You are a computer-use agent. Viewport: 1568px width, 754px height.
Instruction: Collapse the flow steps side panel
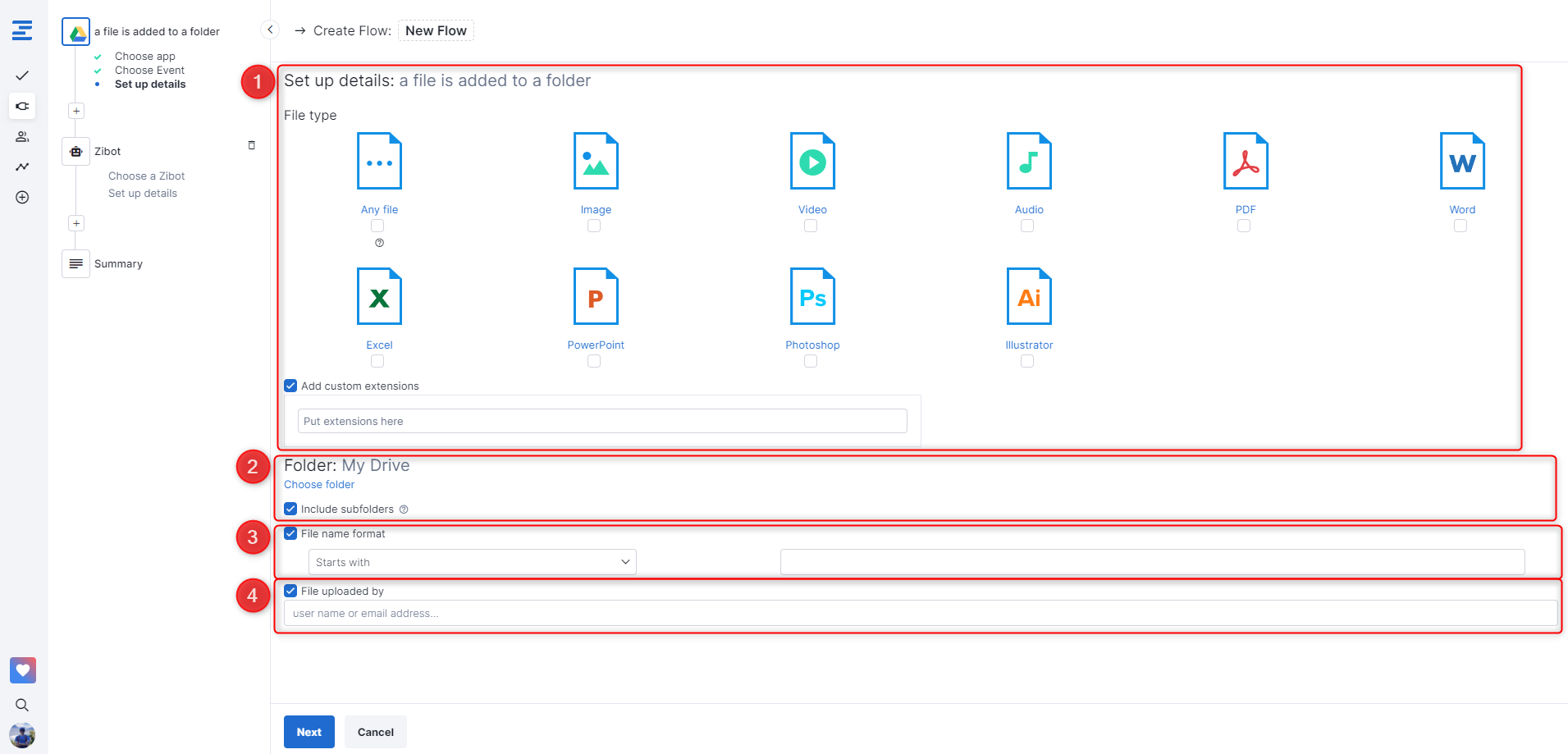coord(270,30)
